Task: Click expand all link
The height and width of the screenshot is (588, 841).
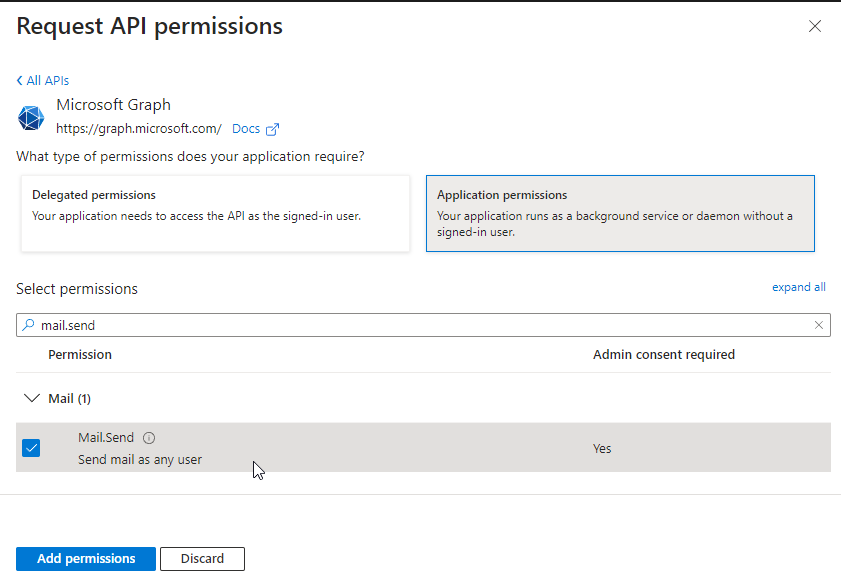Action: 799,287
